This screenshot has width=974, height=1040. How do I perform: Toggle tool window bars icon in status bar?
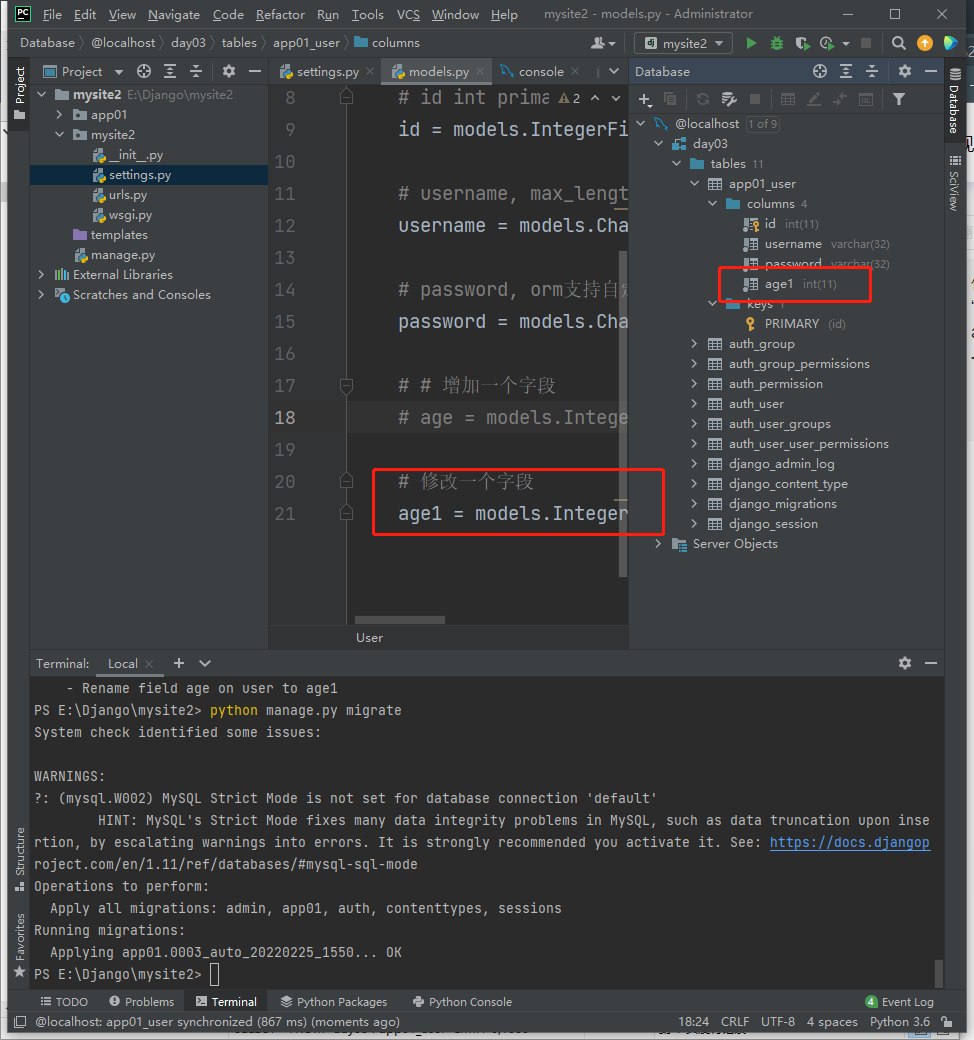(20, 1022)
